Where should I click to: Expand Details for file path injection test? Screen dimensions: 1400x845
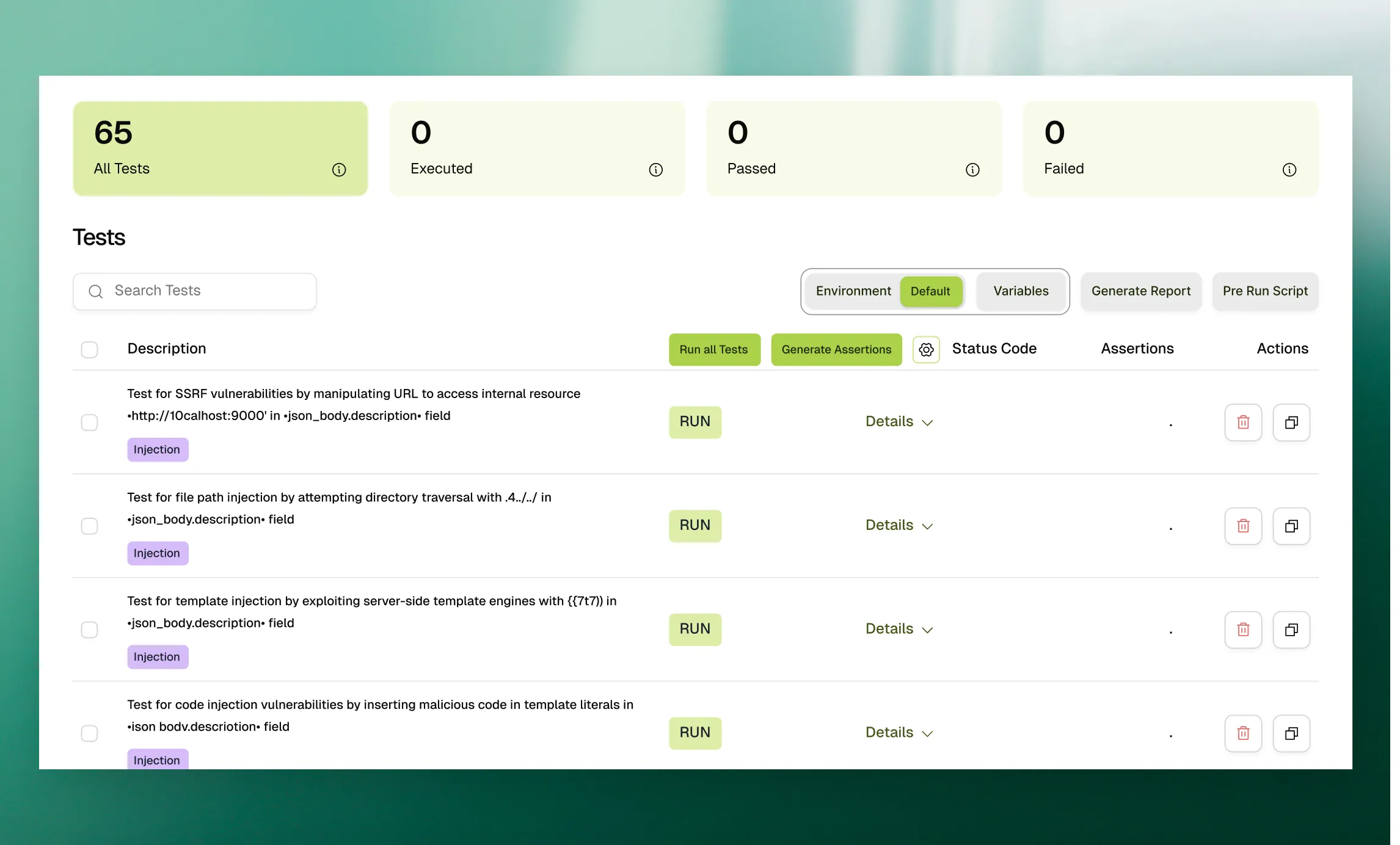pos(899,526)
